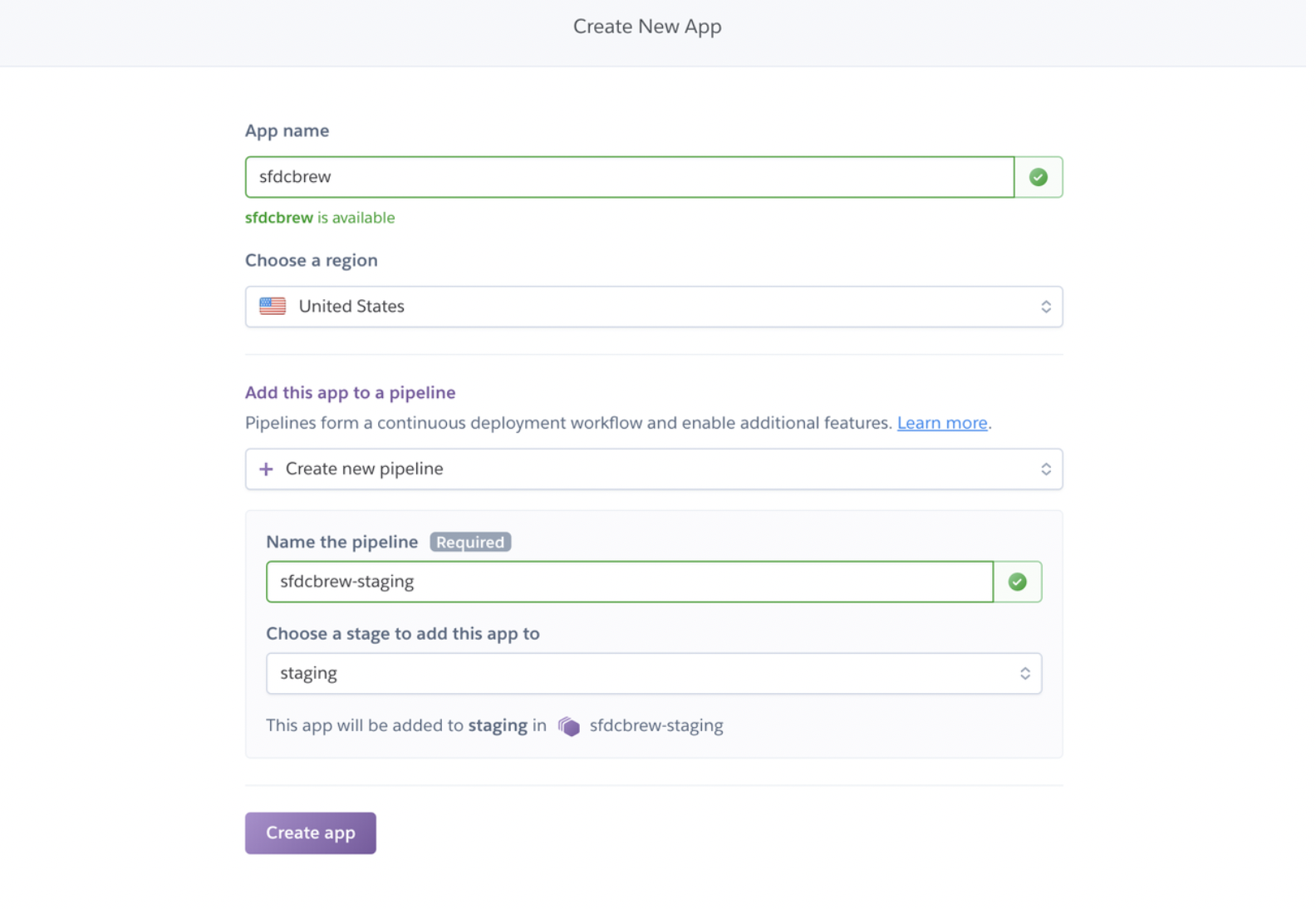Click the Required badge next to Name the pipeline
The height and width of the screenshot is (909, 1316).
click(x=469, y=542)
